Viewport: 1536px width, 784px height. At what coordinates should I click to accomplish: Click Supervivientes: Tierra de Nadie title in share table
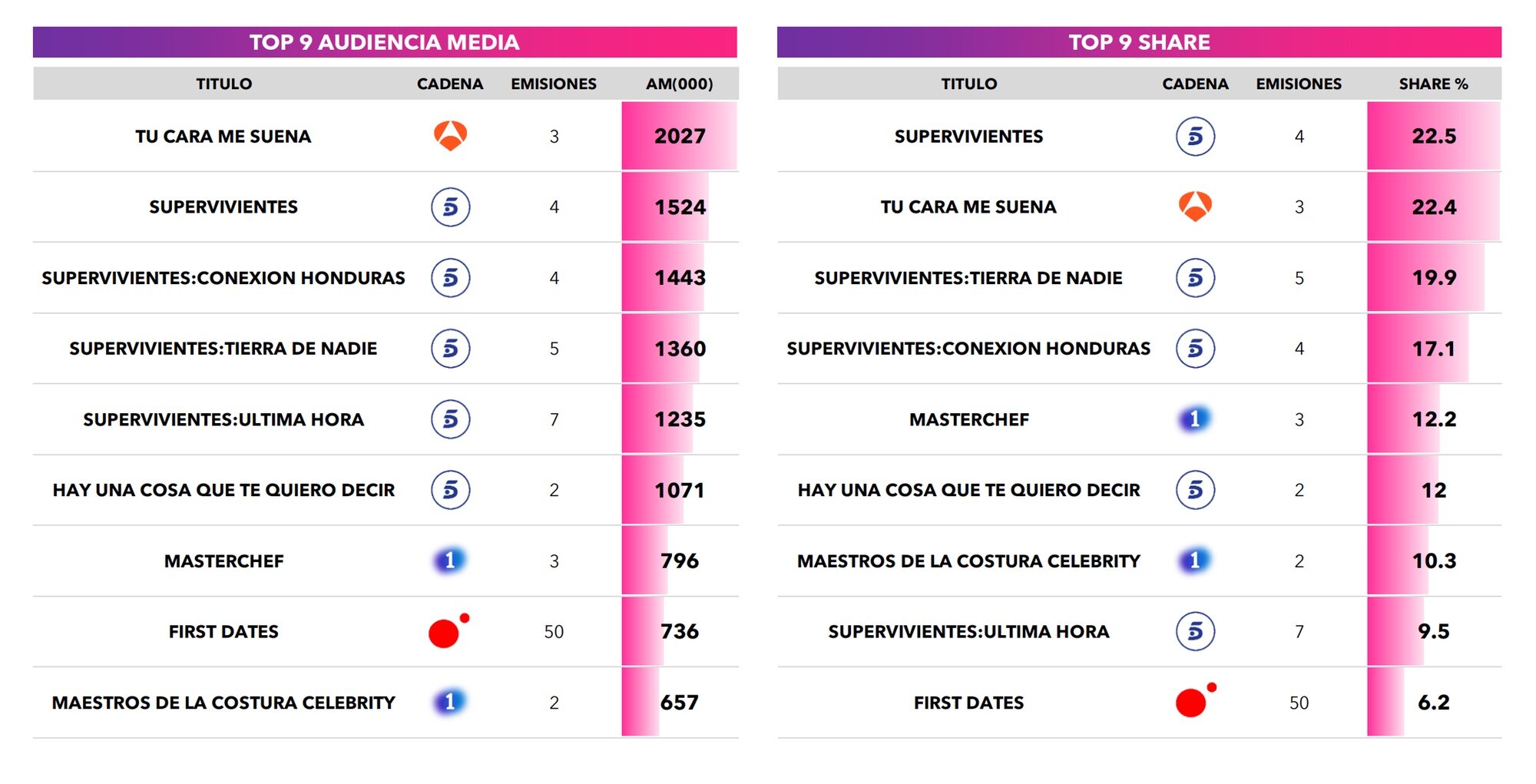click(968, 278)
